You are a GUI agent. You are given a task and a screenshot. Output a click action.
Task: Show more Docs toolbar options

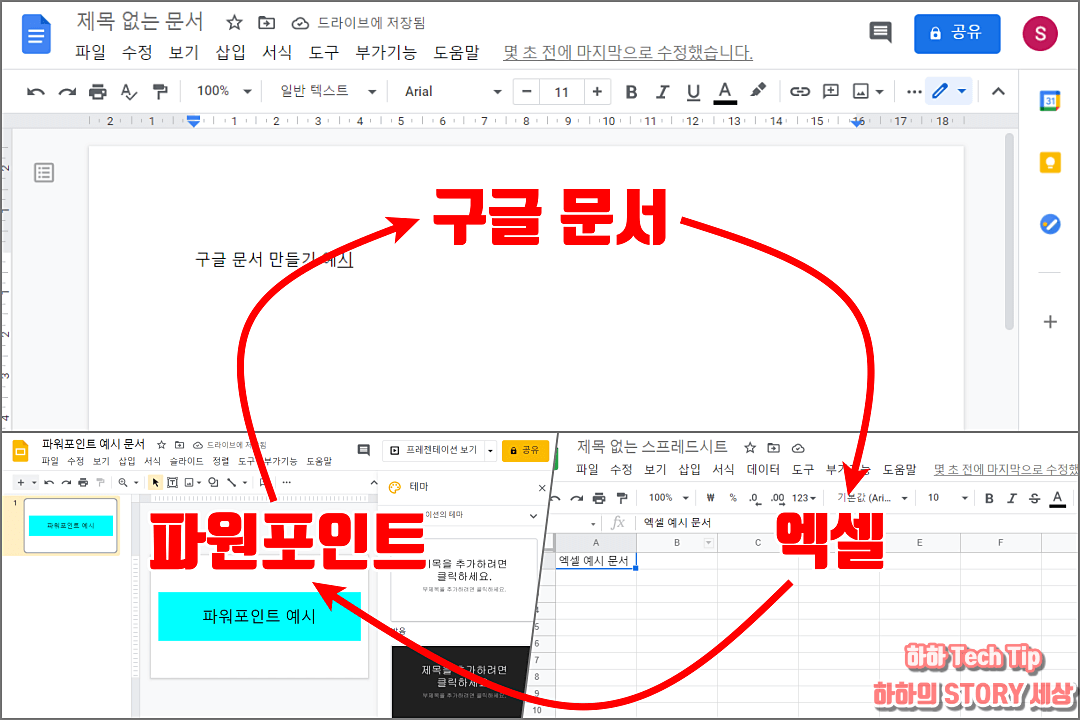tap(914, 92)
